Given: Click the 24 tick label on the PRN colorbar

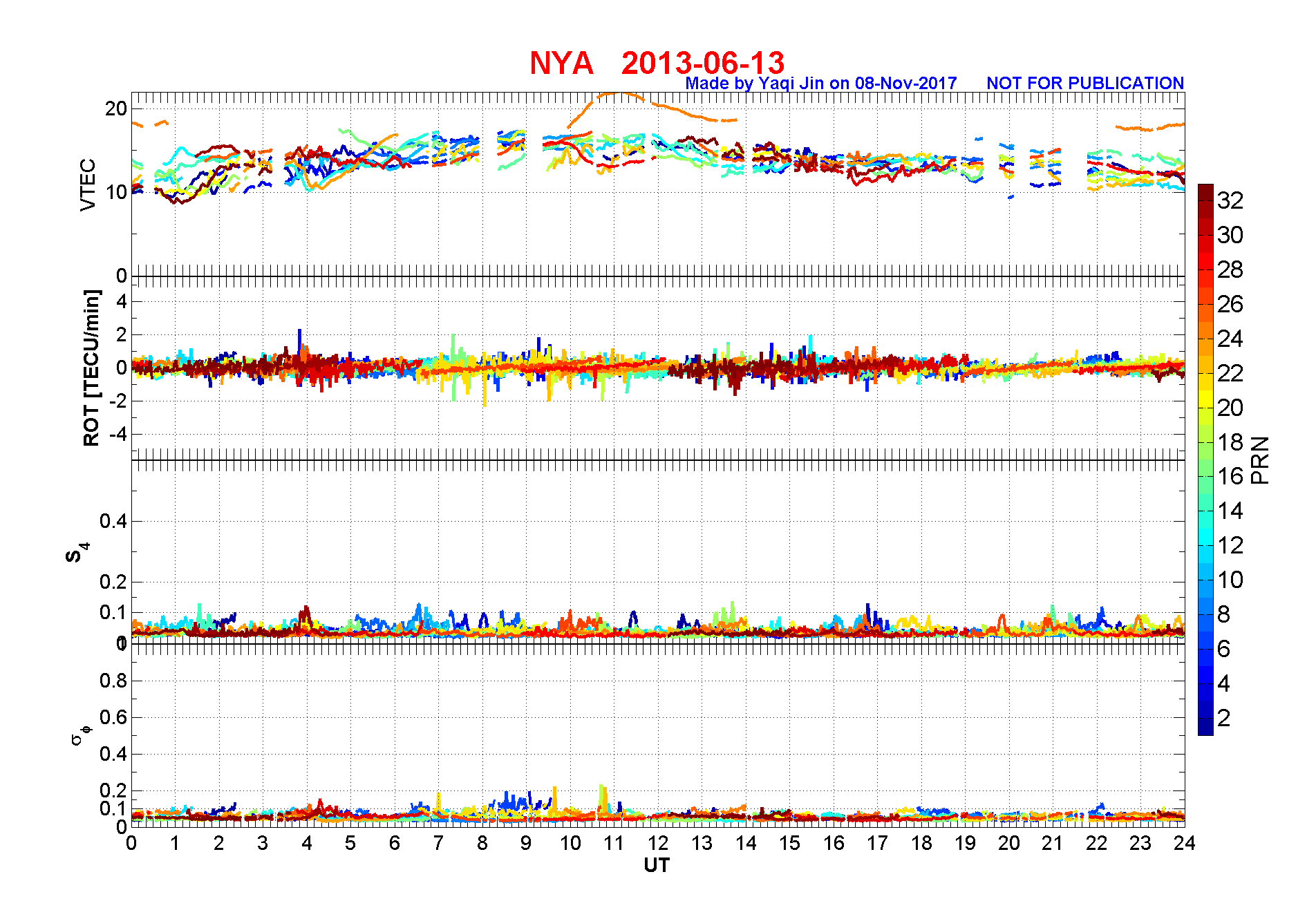Looking at the screenshot, I should [1230, 339].
